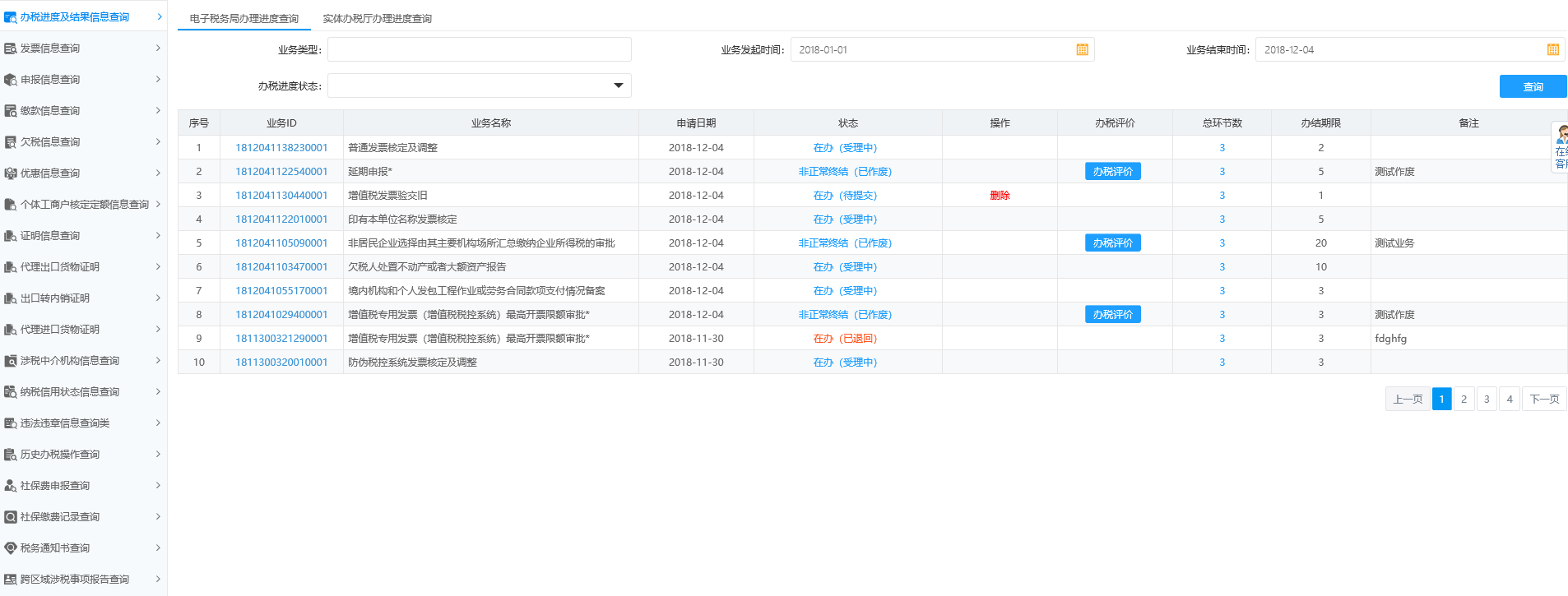1568x596 pixels.
Task: Open the calendar icon for 业务结束时间
Action: (x=1552, y=50)
